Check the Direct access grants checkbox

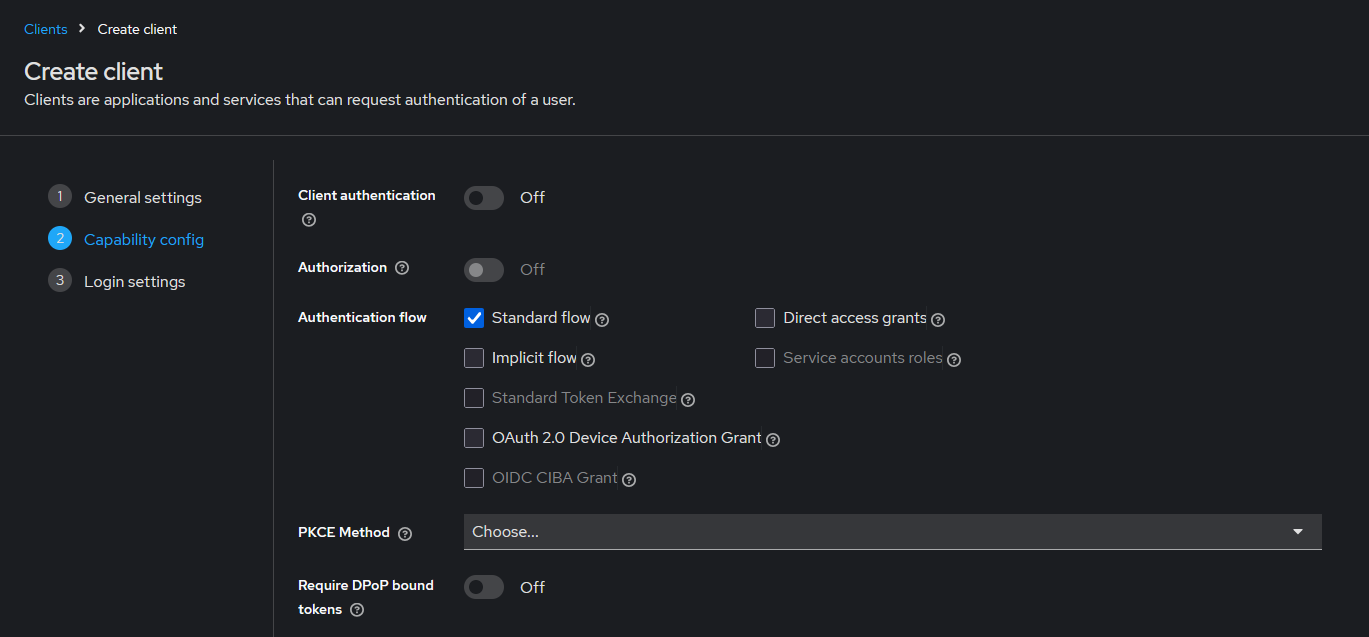pos(765,318)
